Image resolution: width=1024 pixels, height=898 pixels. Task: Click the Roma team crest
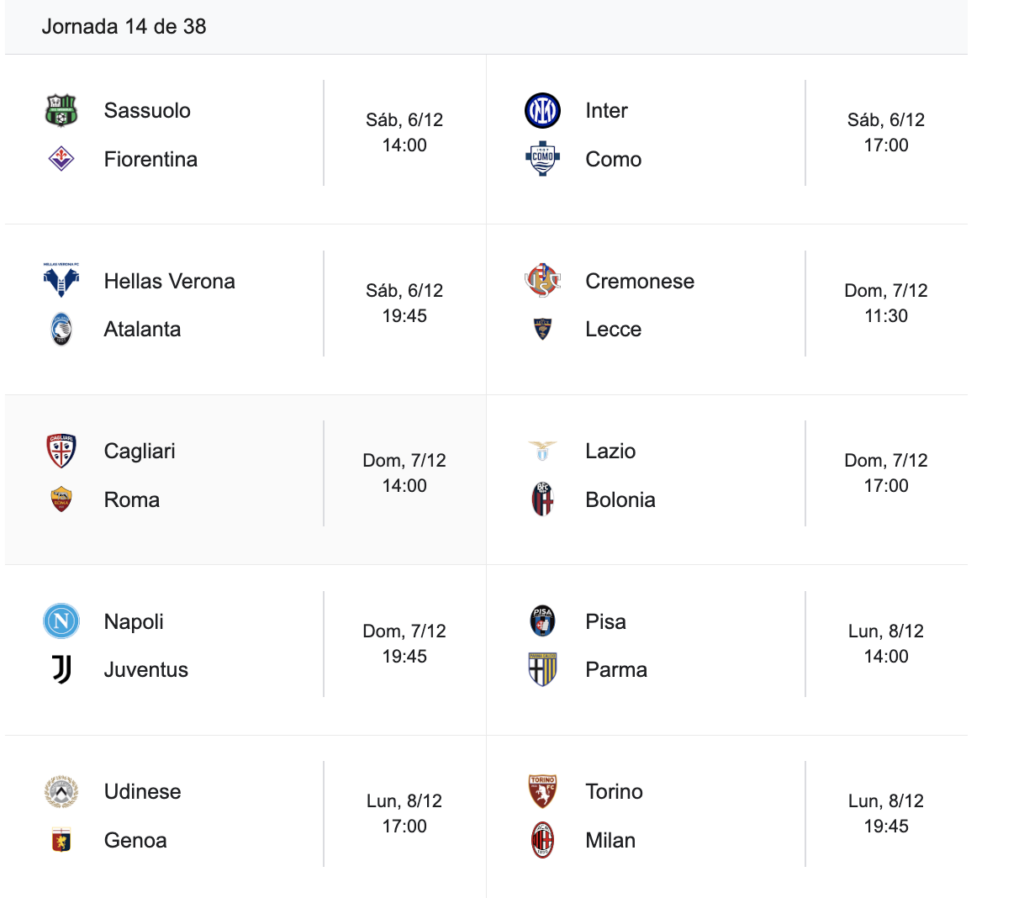(61, 500)
